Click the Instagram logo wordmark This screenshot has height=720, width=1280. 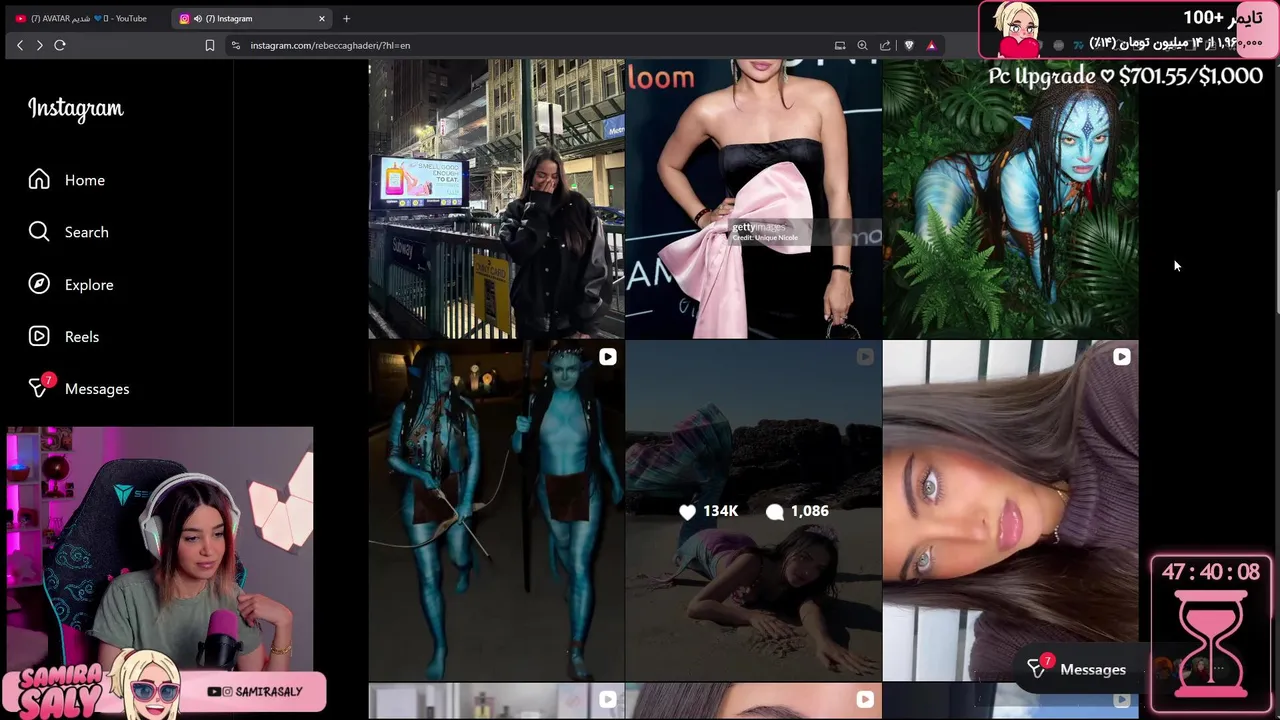coord(75,108)
